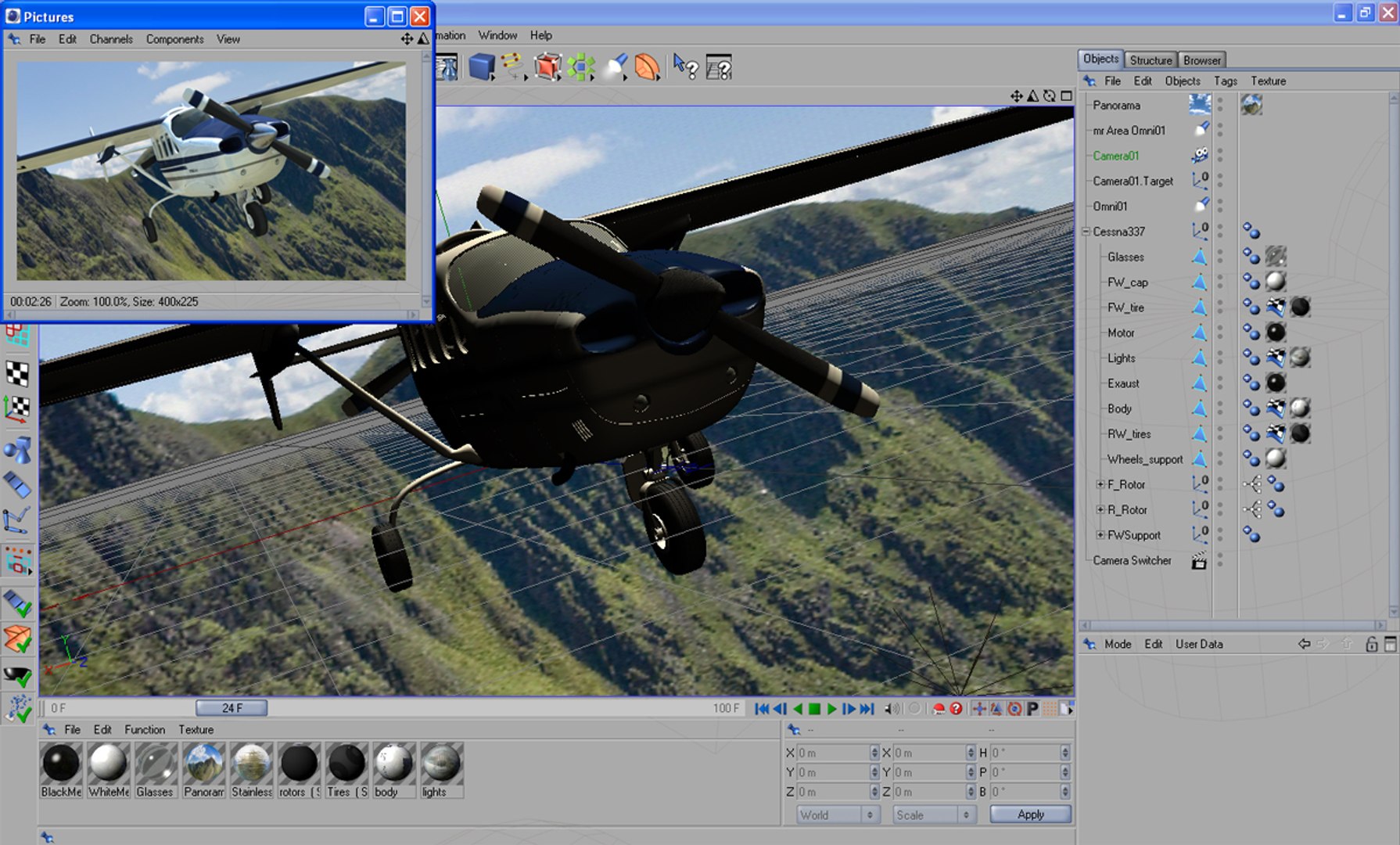Activate the context help pointer tool
Image resolution: width=1400 pixels, height=845 pixels.
click(685, 67)
